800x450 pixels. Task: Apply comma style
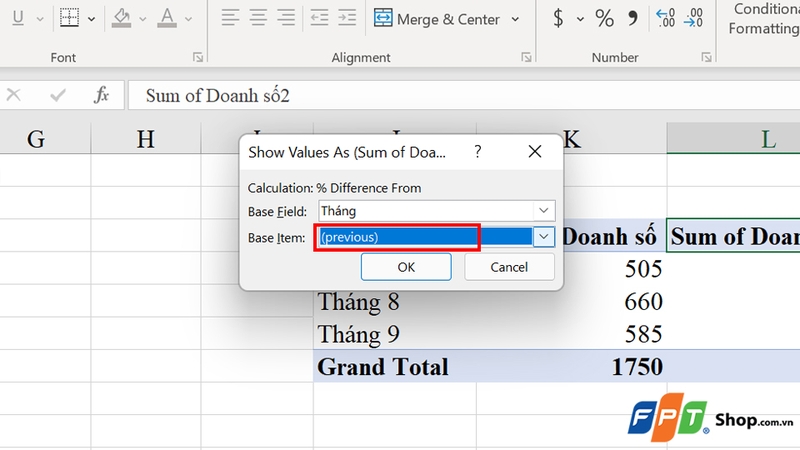(x=633, y=19)
